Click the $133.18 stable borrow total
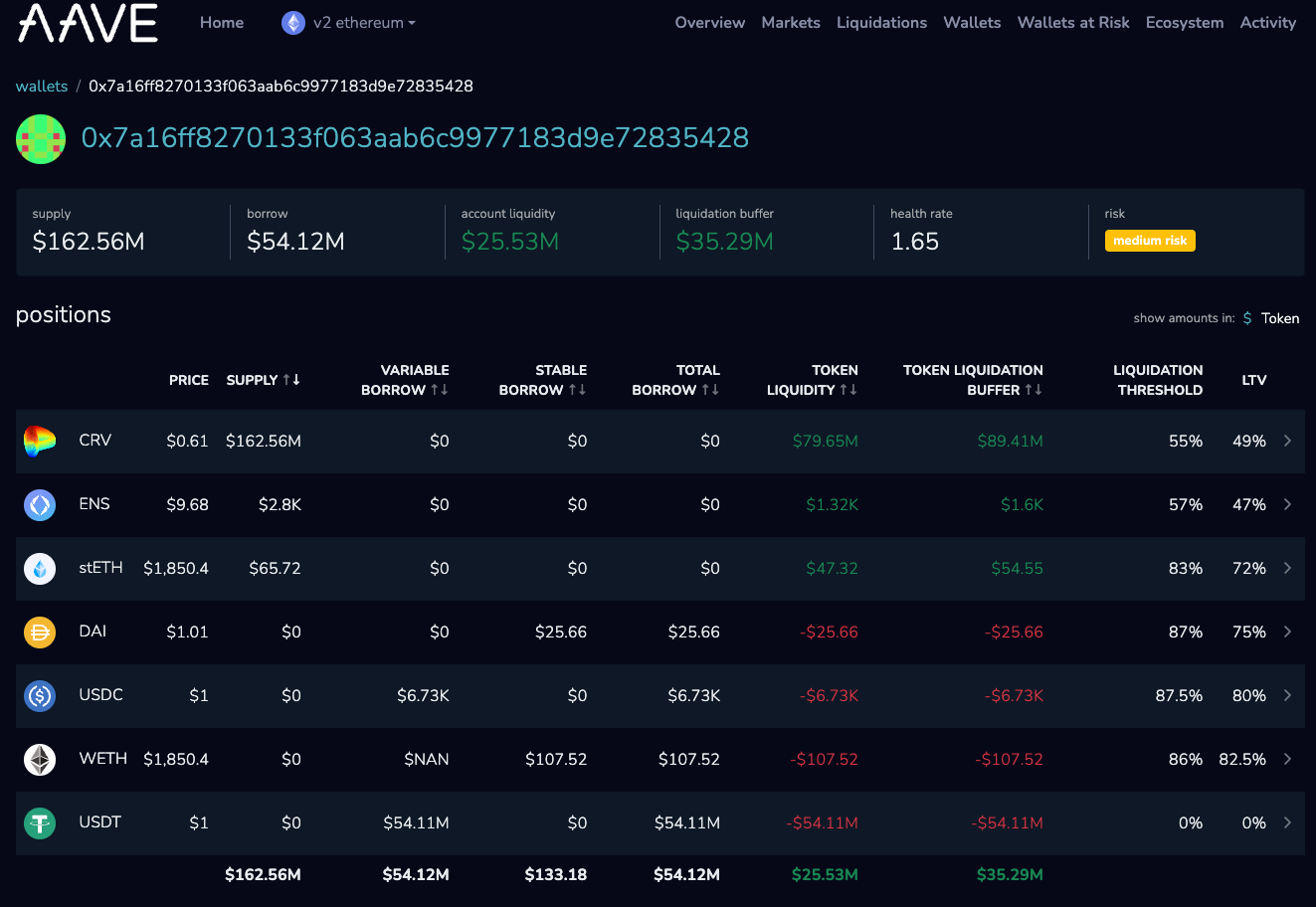This screenshot has width=1316, height=907. click(556, 875)
